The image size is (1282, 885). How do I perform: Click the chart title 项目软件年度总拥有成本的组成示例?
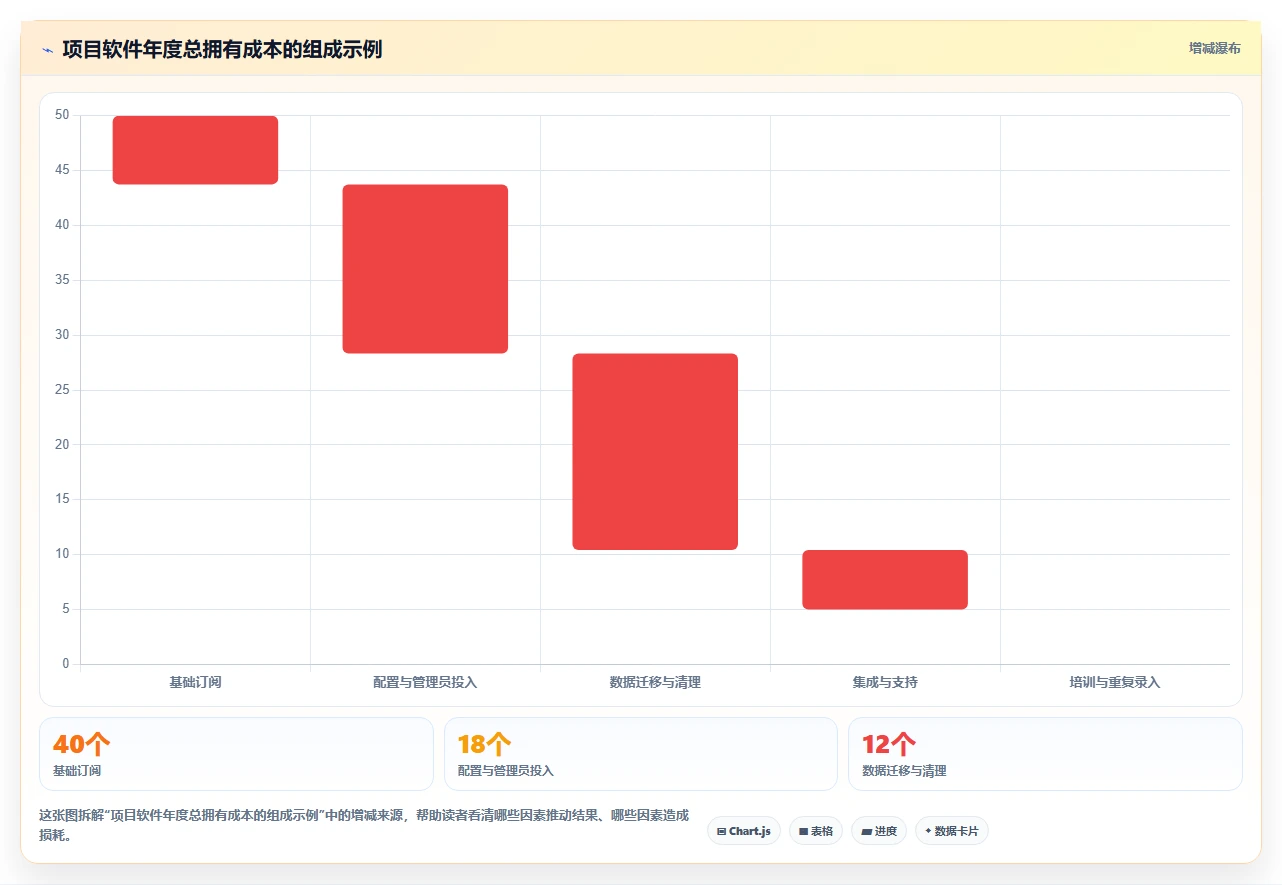click(222, 49)
